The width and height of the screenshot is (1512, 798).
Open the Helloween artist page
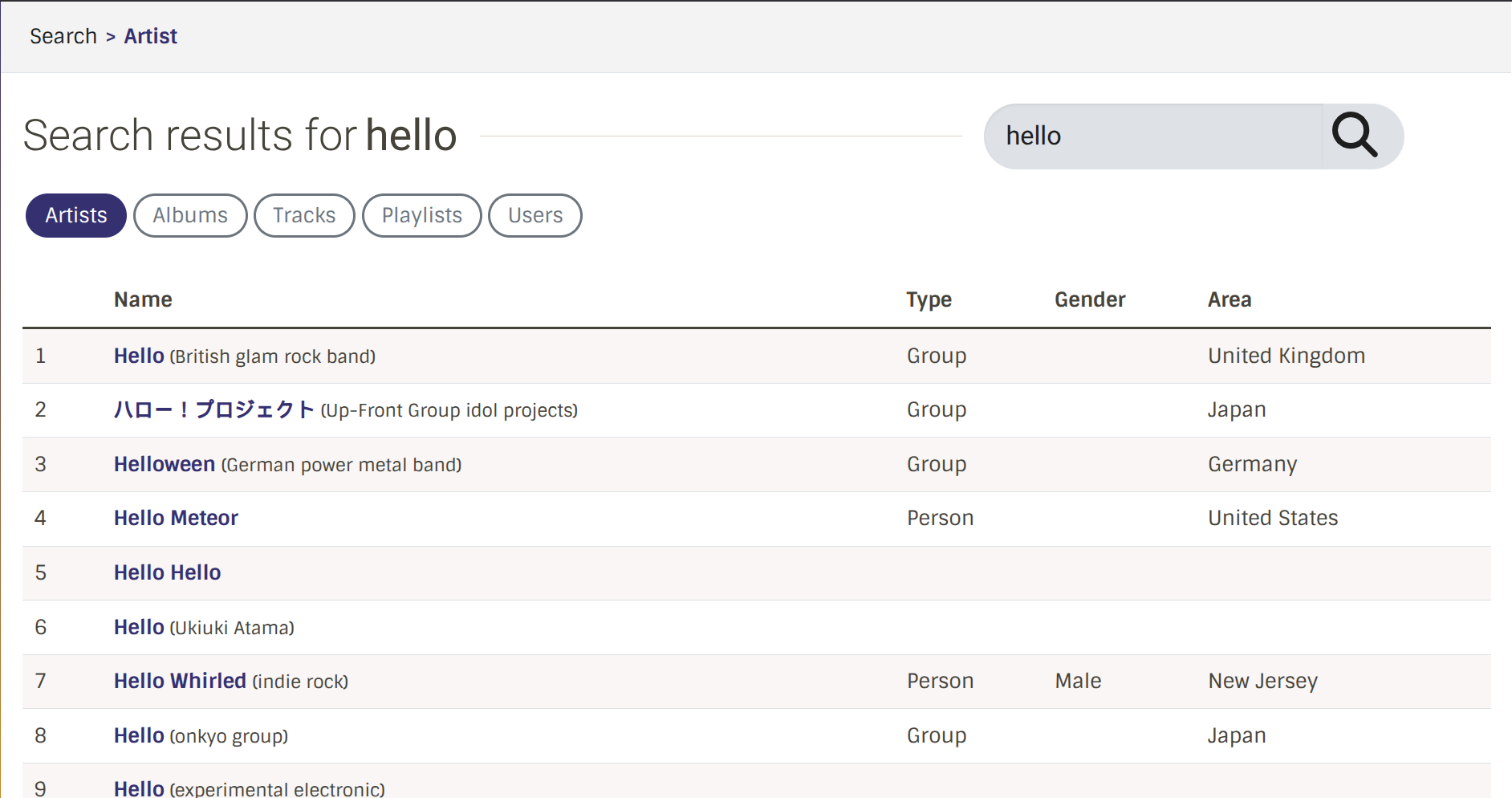(x=165, y=464)
